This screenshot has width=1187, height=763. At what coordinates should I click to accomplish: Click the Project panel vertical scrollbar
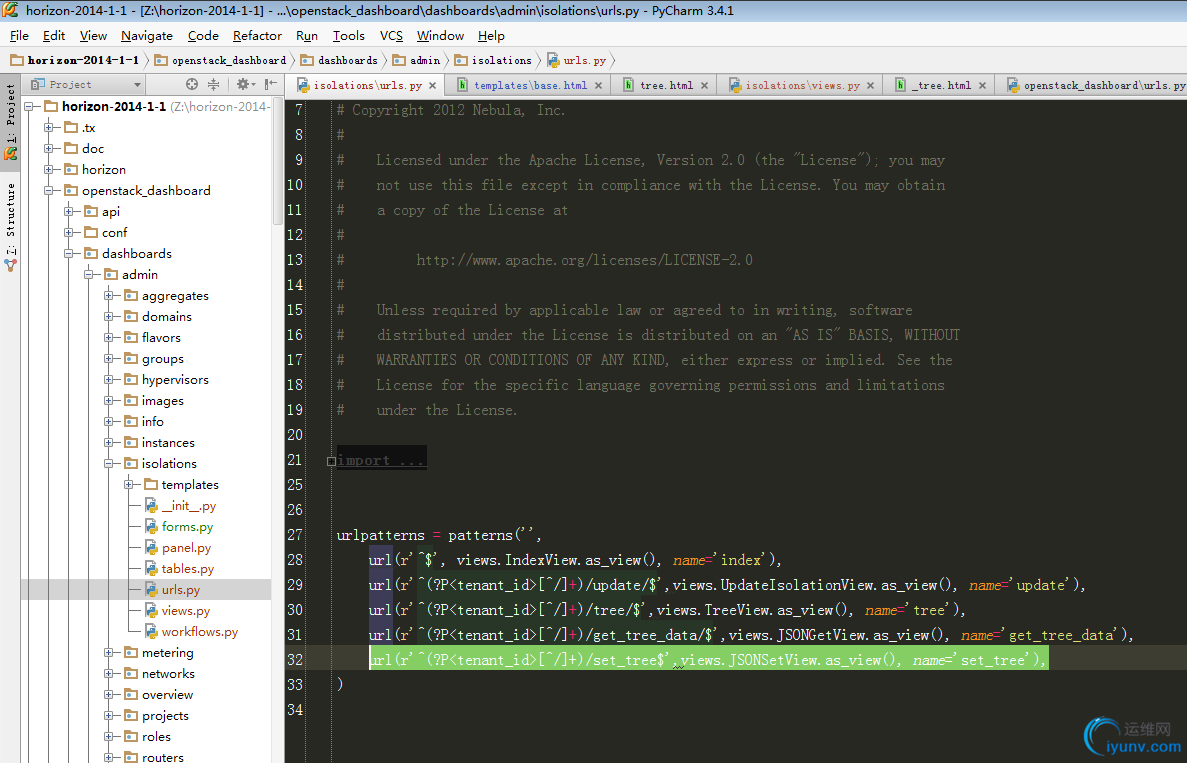(277, 160)
